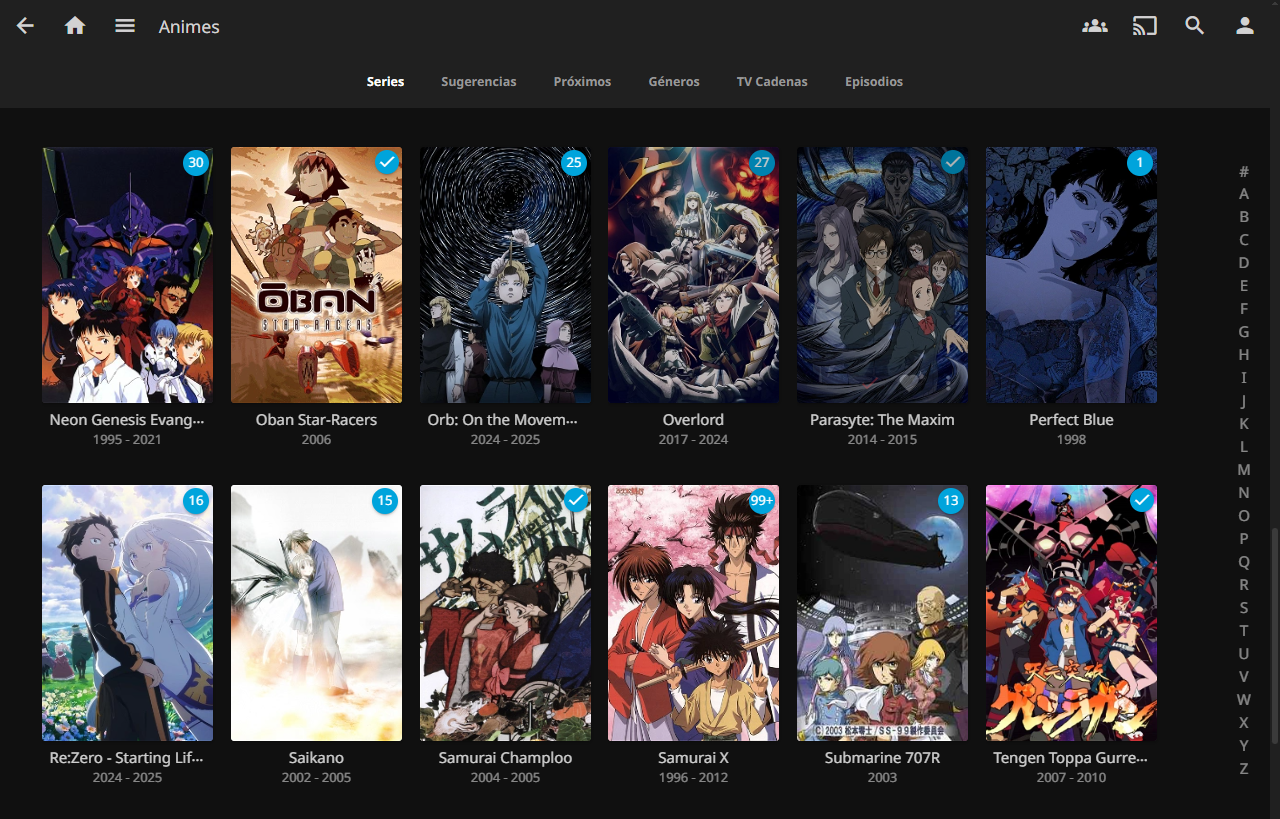The height and width of the screenshot is (819, 1280).
Task: Jump to letter W in alphabet picker
Action: tap(1244, 700)
